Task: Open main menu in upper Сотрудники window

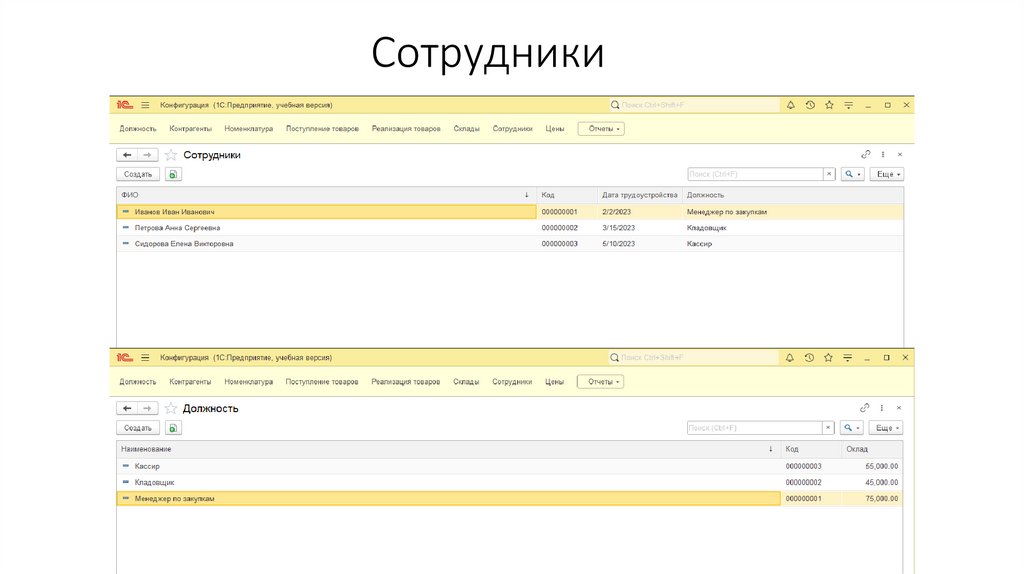Action: [x=145, y=105]
